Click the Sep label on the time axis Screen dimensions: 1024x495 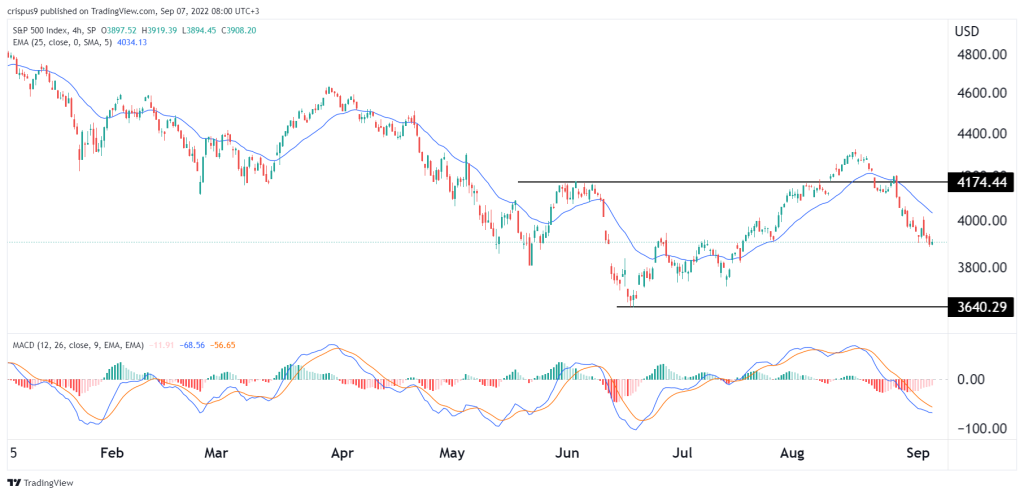pyautogui.click(x=916, y=452)
